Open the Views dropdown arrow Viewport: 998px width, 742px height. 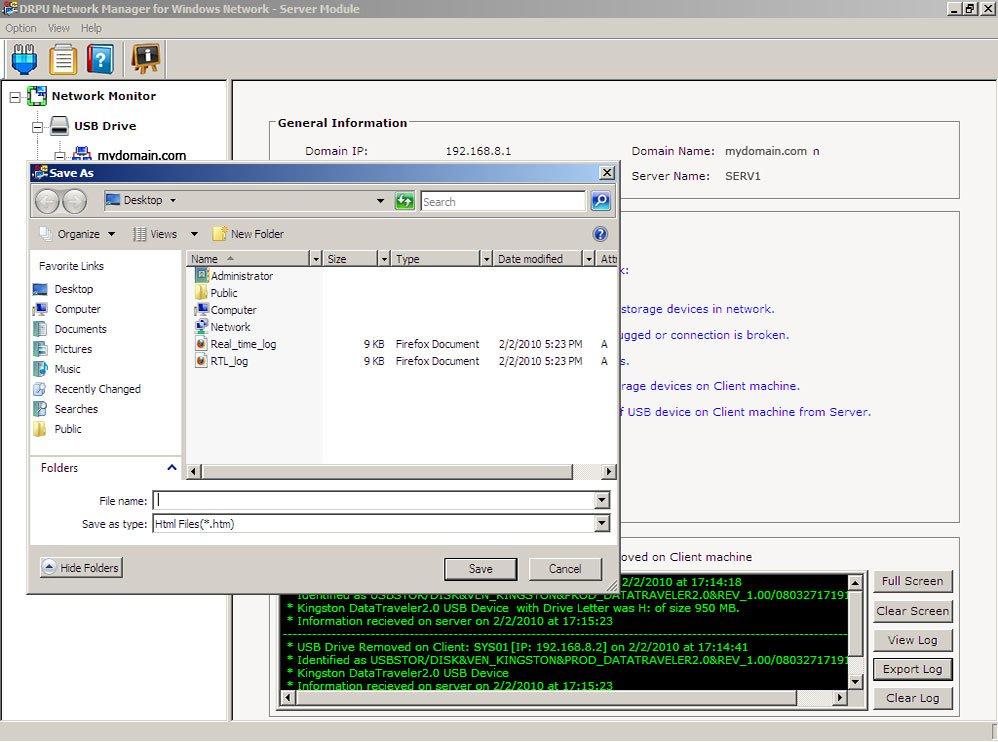(x=194, y=234)
